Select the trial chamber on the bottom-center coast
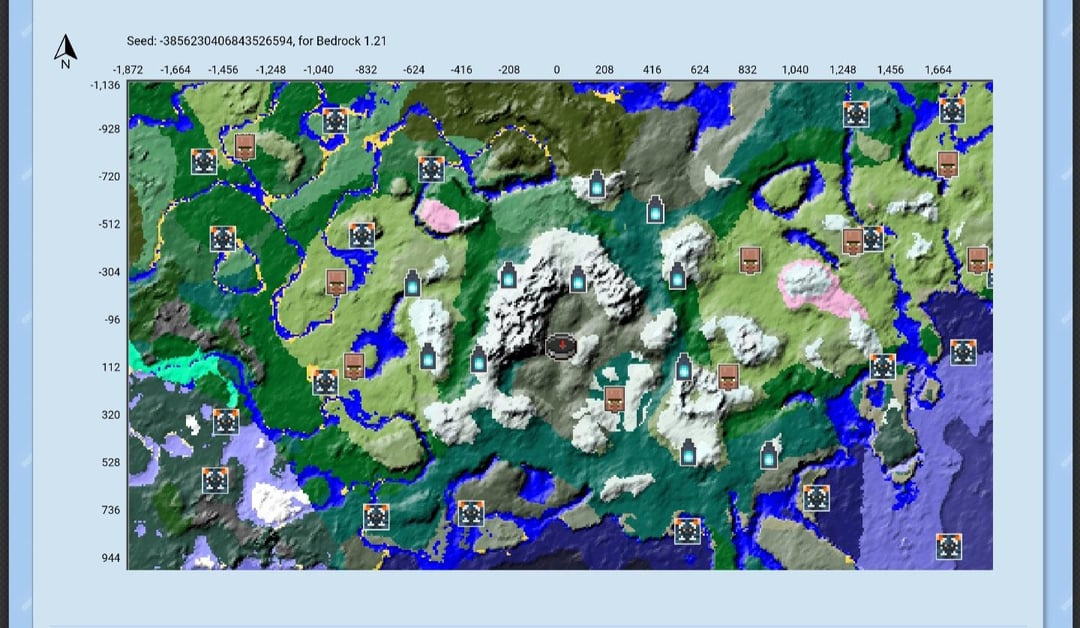1080x628 pixels. (x=687, y=530)
